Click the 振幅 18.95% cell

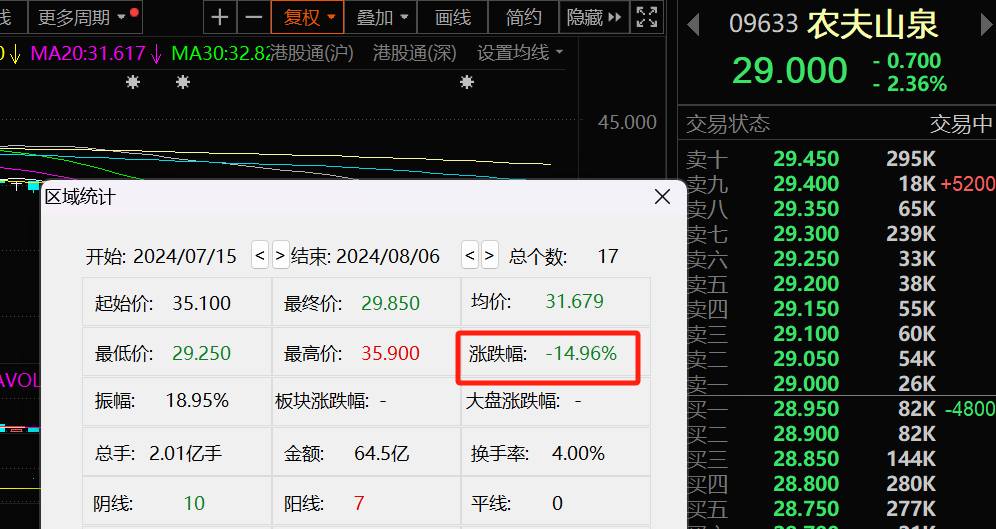177,401
